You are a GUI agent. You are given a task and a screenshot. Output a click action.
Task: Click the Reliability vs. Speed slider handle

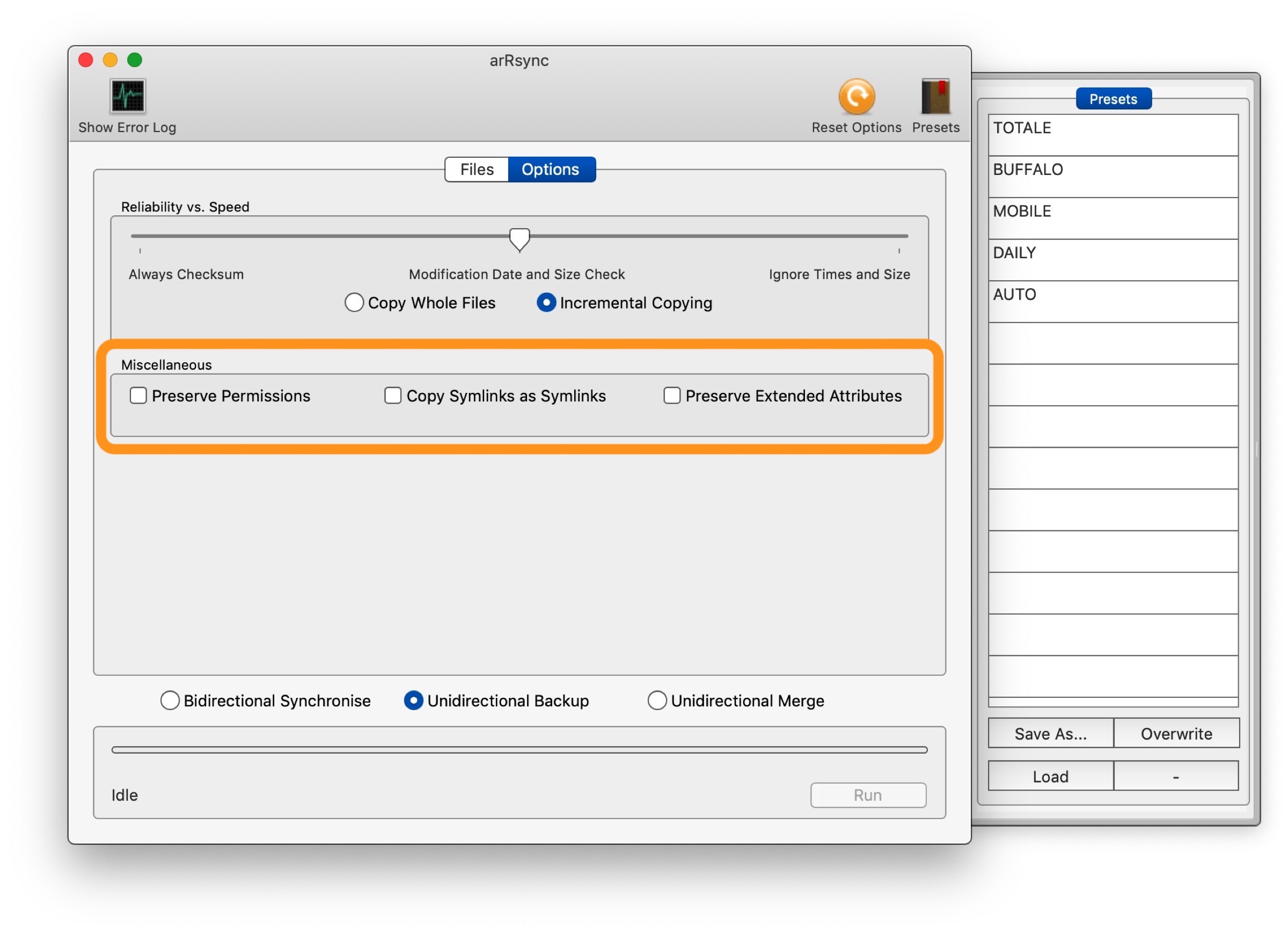point(519,239)
